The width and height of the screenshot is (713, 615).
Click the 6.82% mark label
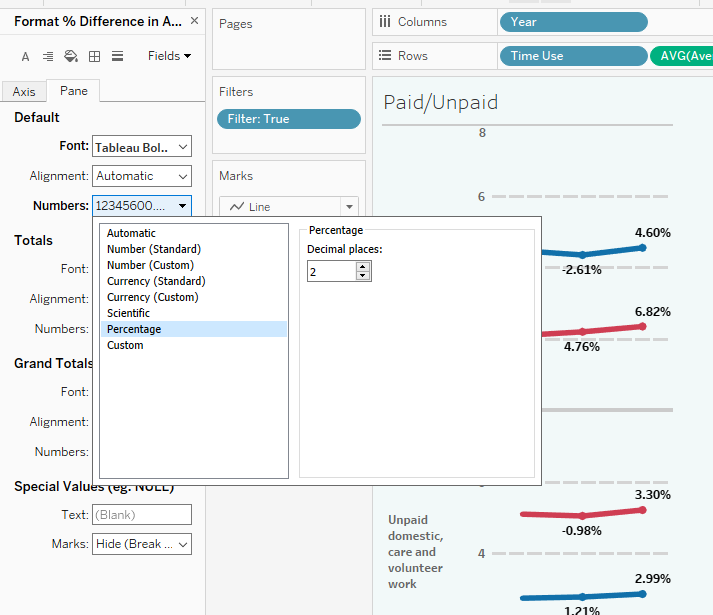[x=653, y=312]
